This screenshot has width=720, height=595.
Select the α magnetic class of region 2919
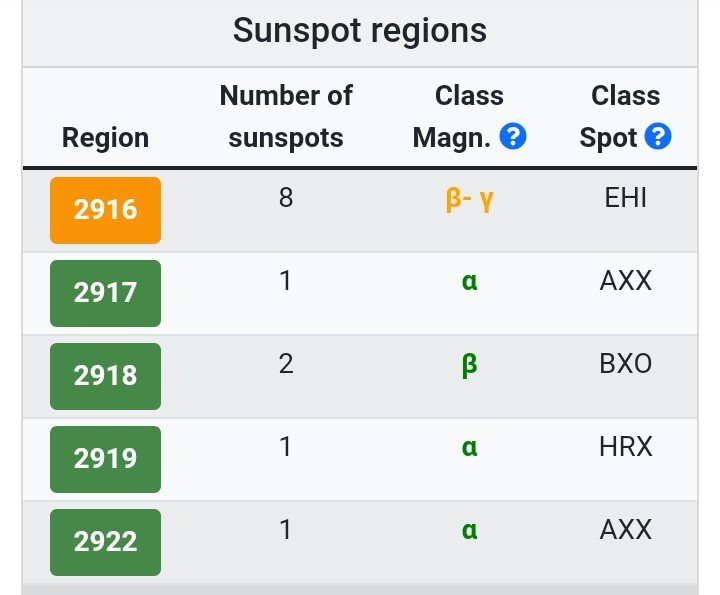click(x=469, y=448)
